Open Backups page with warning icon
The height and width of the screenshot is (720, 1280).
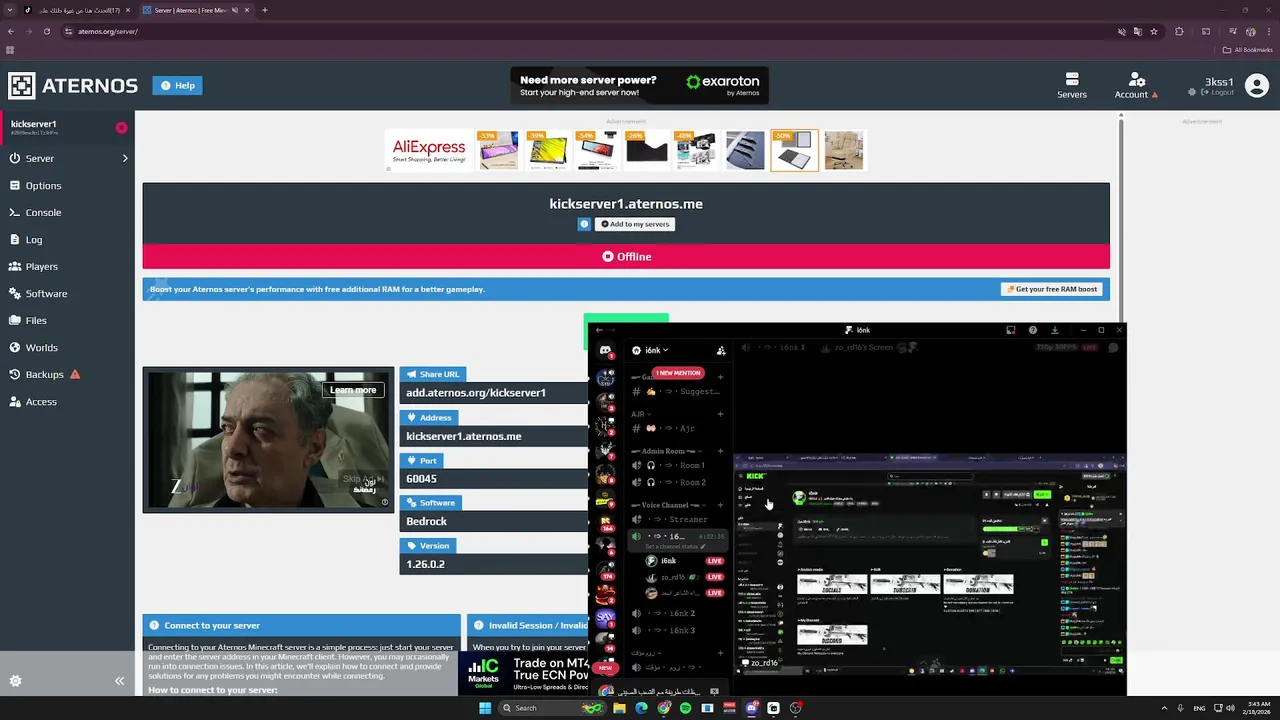(x=44, y=374)
